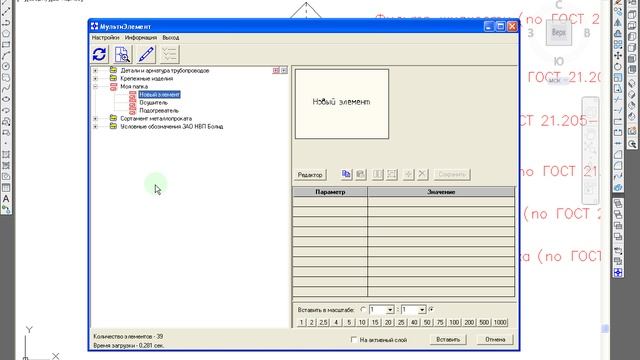Click the Редактор button
This screenshot has width=640, height=360.
click(x=310, y=175)
